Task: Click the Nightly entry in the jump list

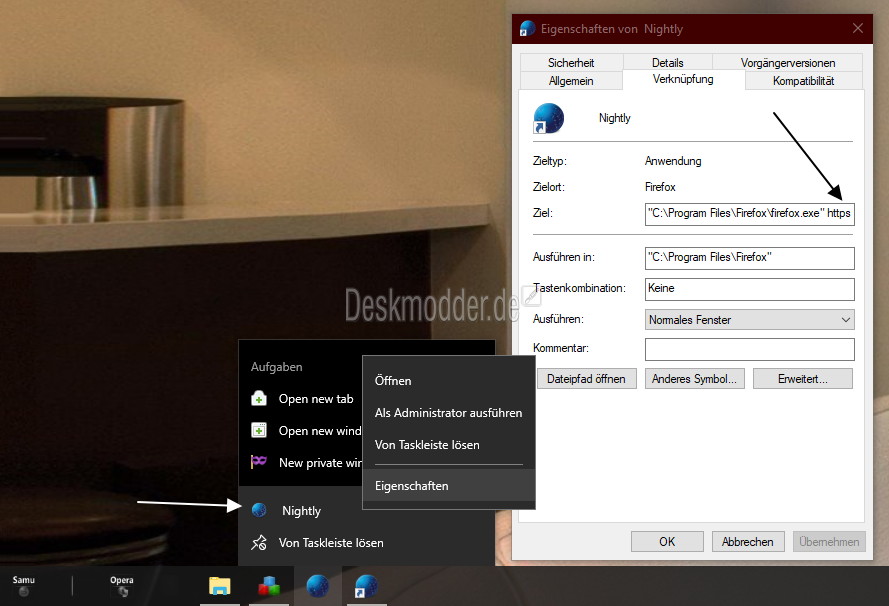Action: (x=301, y=511)
